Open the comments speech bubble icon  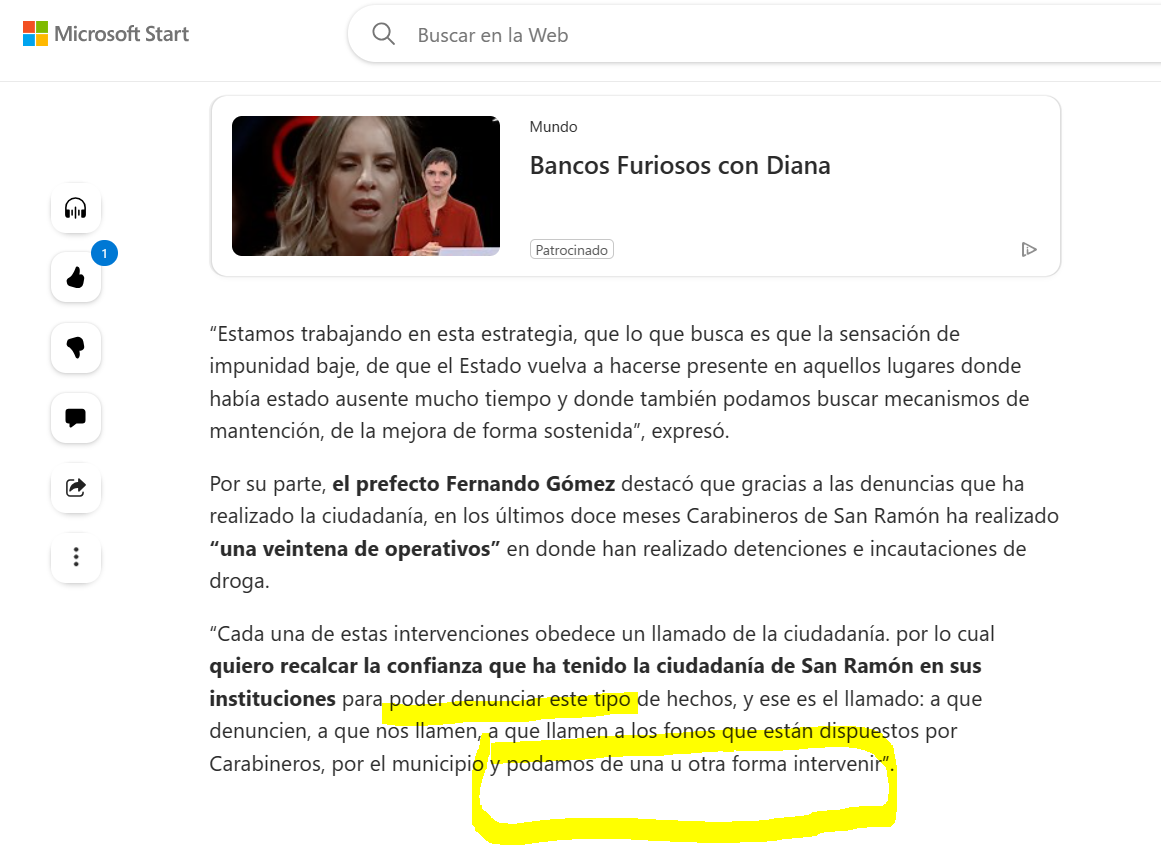click(76, 418)
